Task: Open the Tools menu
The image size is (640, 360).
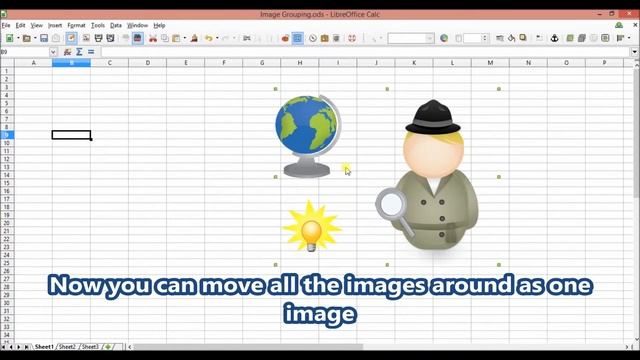Action: coord(98,25)
